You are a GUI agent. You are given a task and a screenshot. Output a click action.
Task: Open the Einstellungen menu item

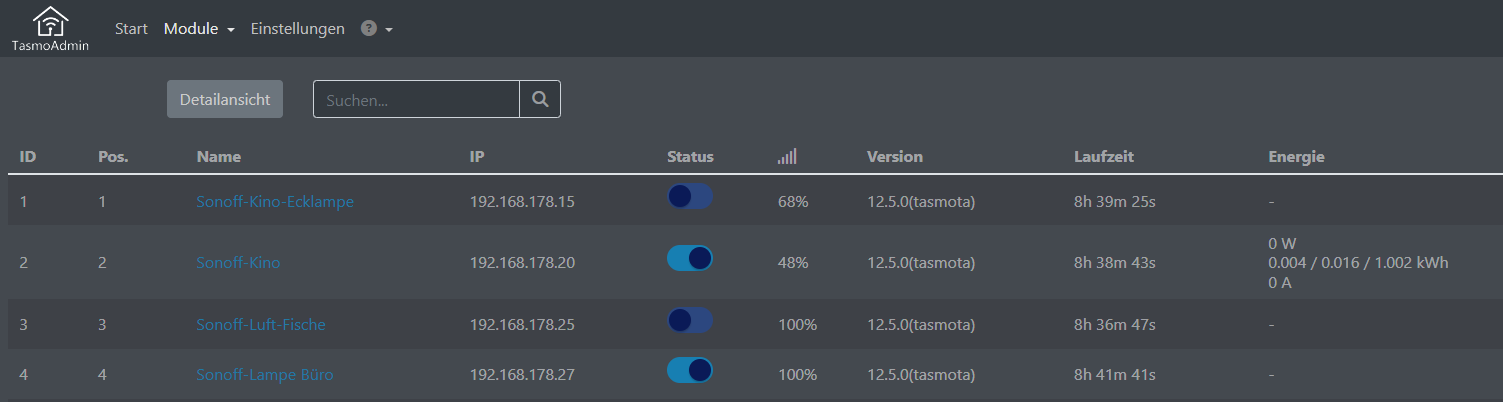(x=298, y=29)
